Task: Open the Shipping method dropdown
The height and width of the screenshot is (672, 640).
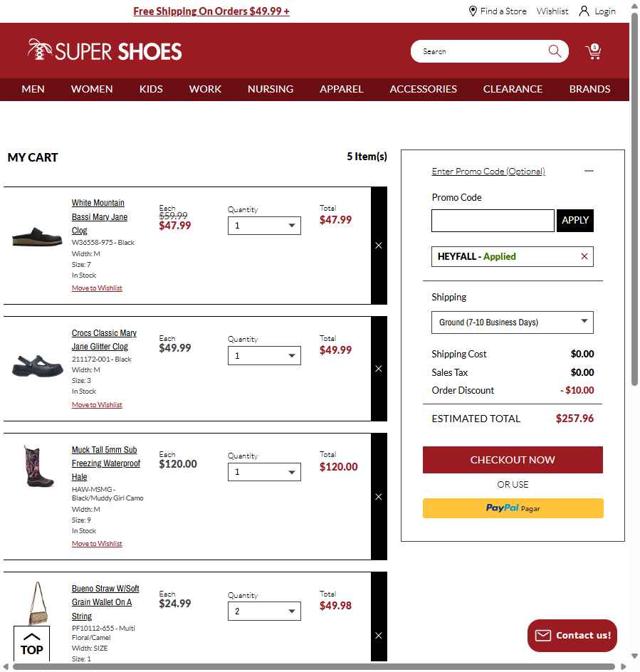Action: (512, 322)
